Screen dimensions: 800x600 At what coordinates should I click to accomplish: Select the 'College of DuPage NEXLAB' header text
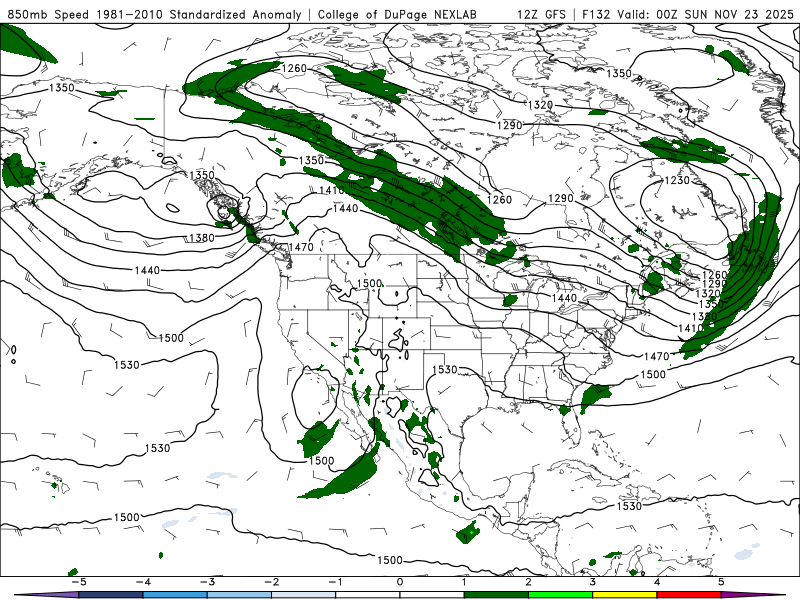point(397,14)
